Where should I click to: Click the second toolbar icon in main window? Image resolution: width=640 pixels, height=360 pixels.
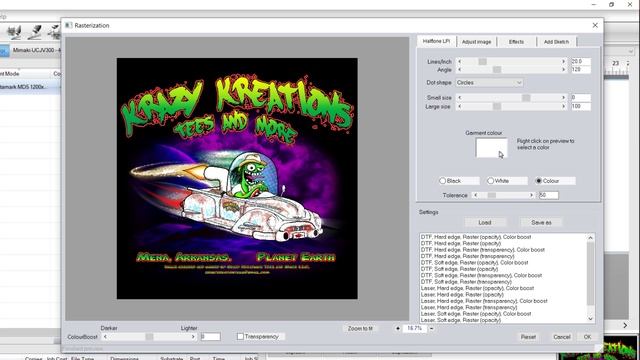click(35, 32)
